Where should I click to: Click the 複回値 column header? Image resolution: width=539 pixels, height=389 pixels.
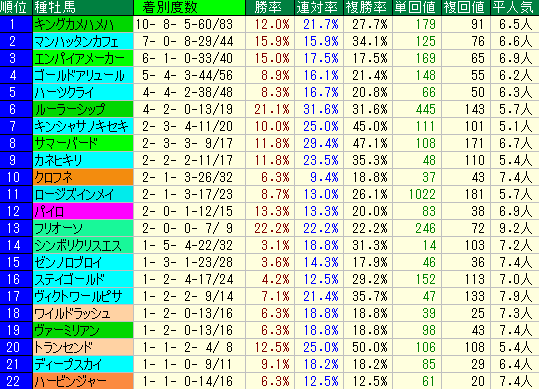pyautogui.click(x=465, y=8)
